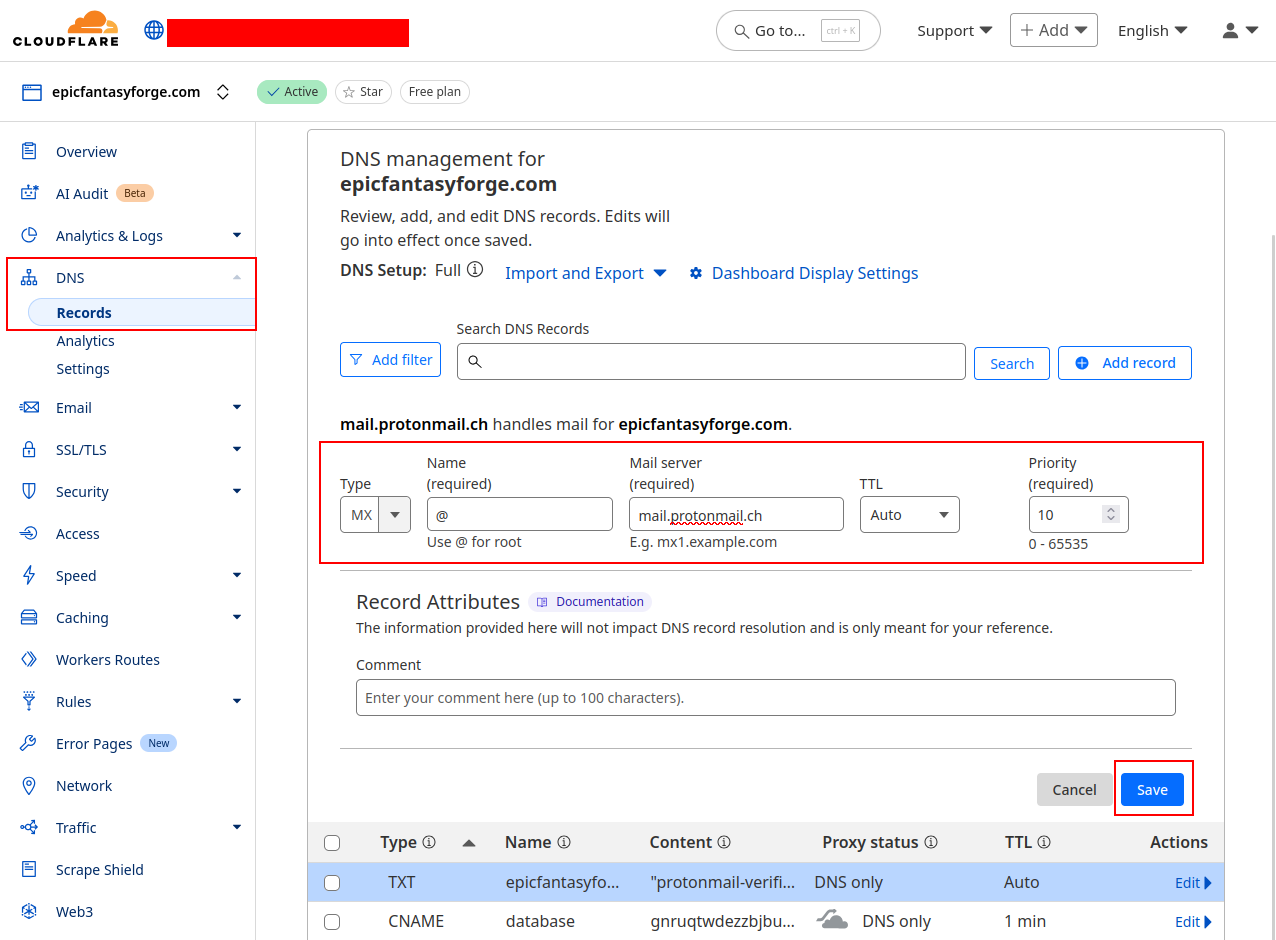Focus the Mail server input field
1276x940 pixels.
tap(736, 515)
